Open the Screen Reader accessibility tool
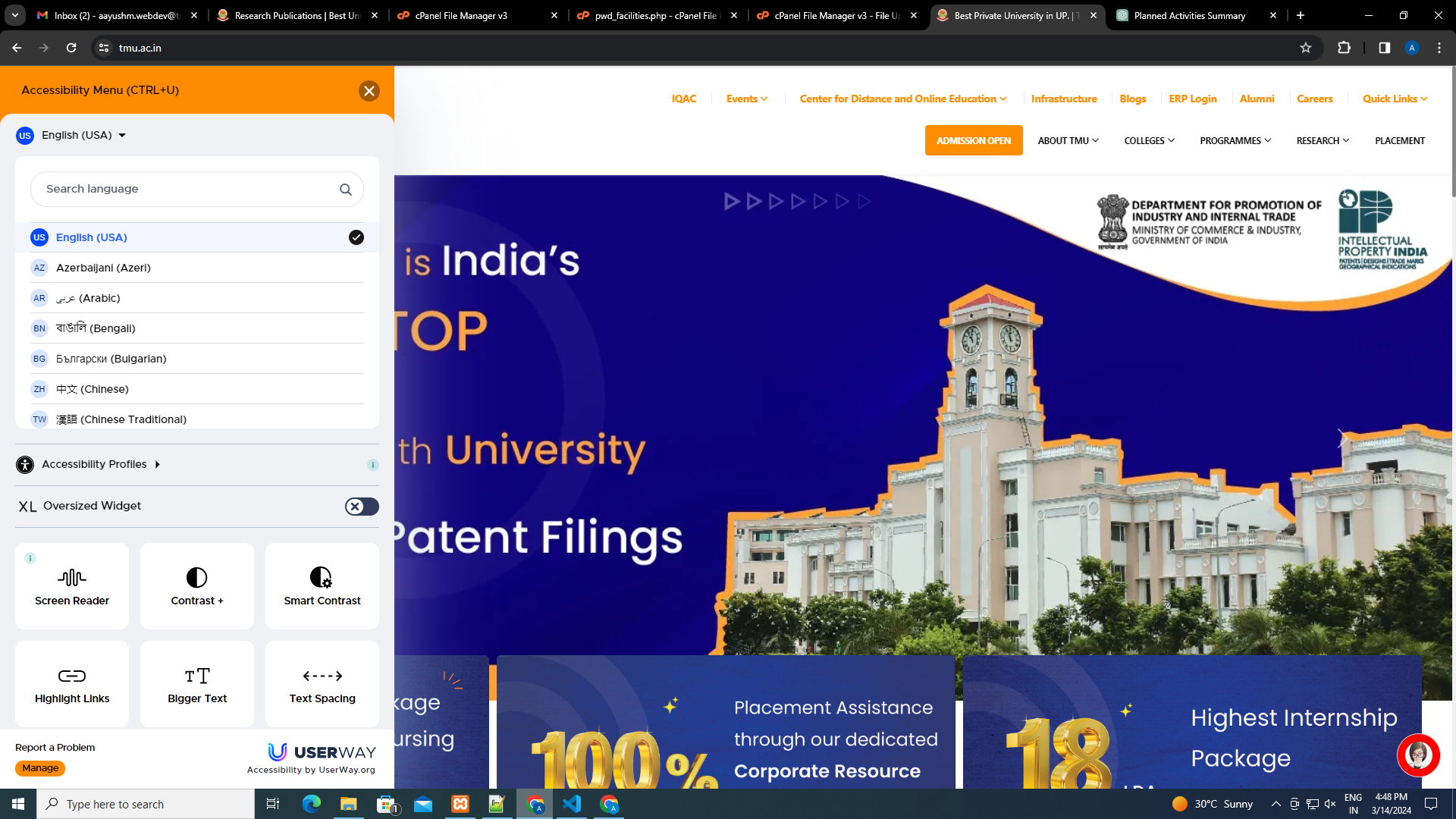The height and width of the screenshot is (819, 1456). click(72, 585)
